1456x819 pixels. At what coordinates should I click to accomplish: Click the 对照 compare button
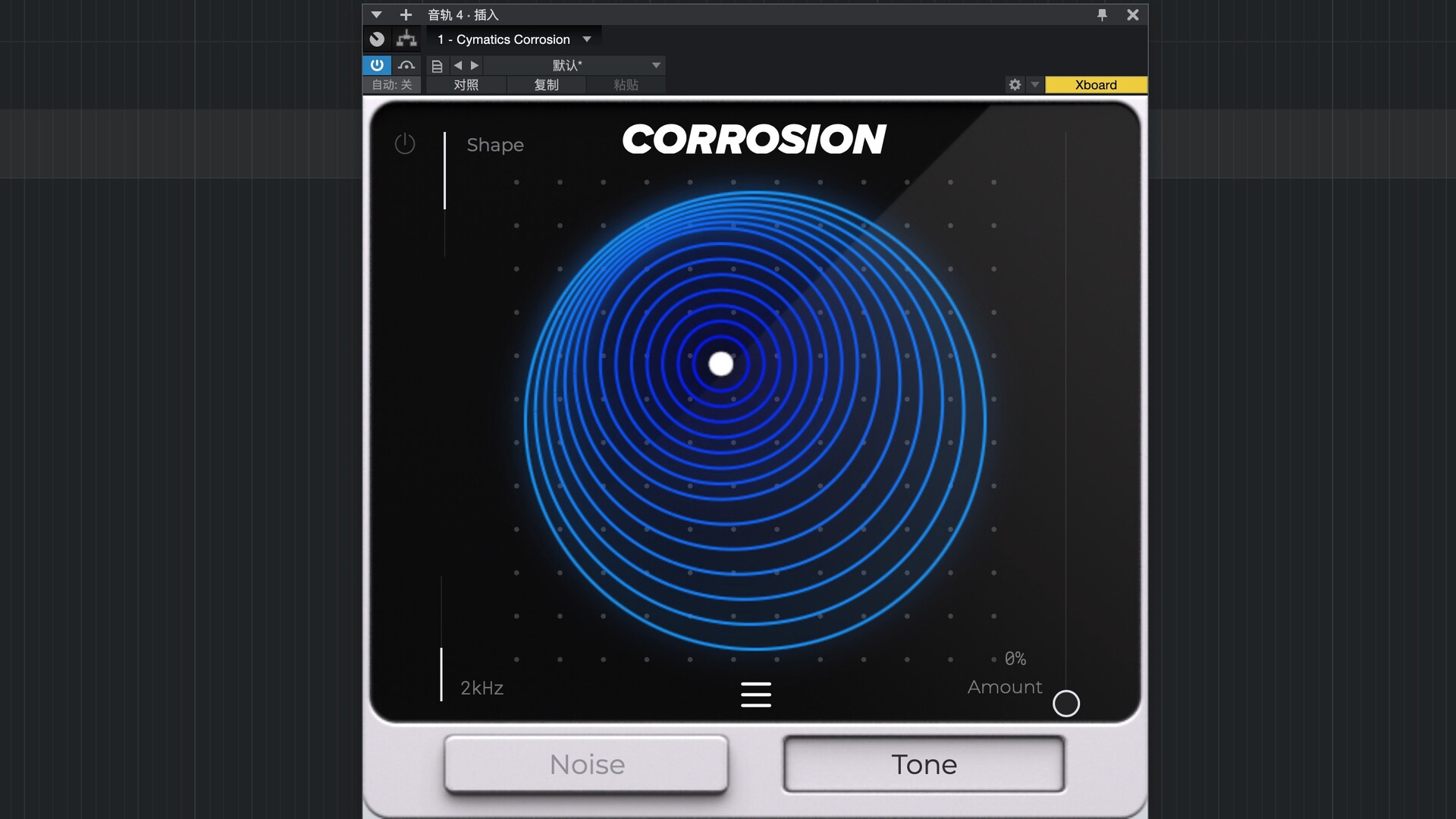(x=466, y=85)
